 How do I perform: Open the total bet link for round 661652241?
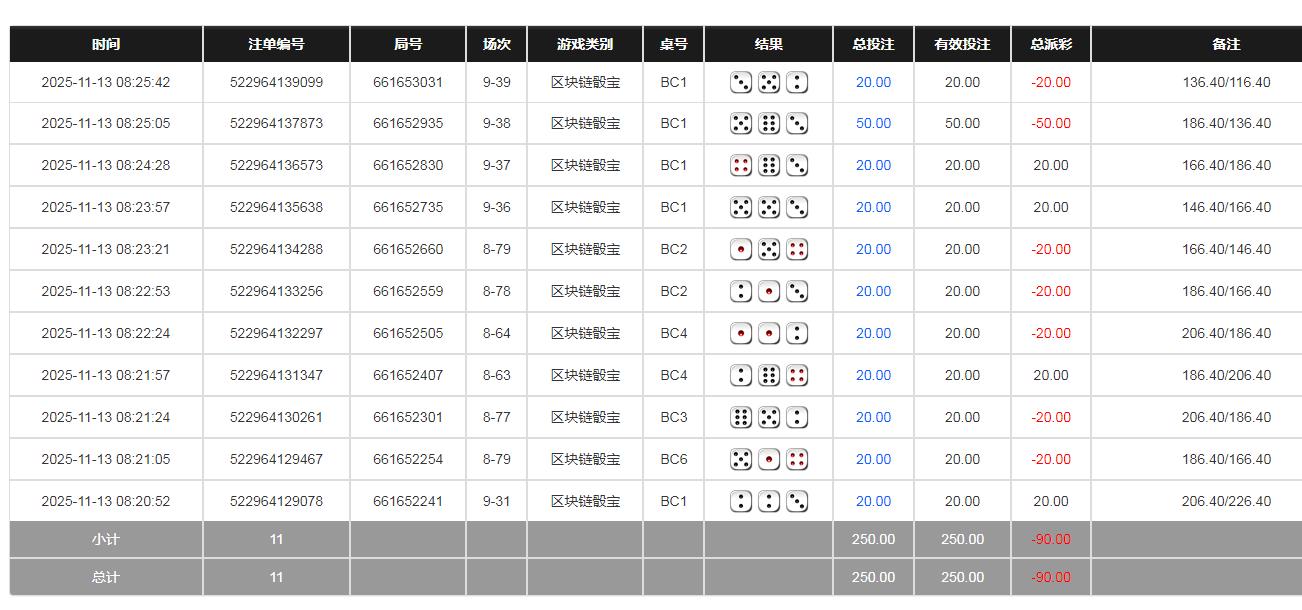pyautogui.click(x=873, y=502)
